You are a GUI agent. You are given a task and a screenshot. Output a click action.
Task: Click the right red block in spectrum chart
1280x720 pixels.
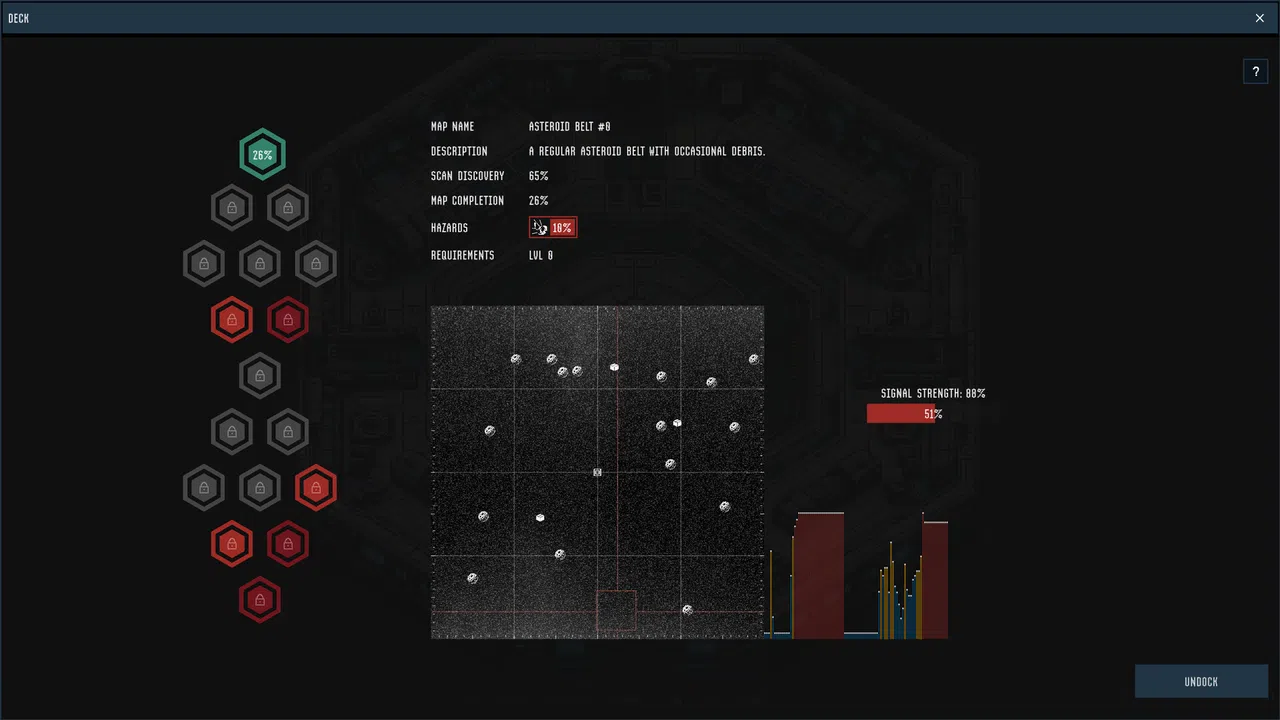(935, 579)
